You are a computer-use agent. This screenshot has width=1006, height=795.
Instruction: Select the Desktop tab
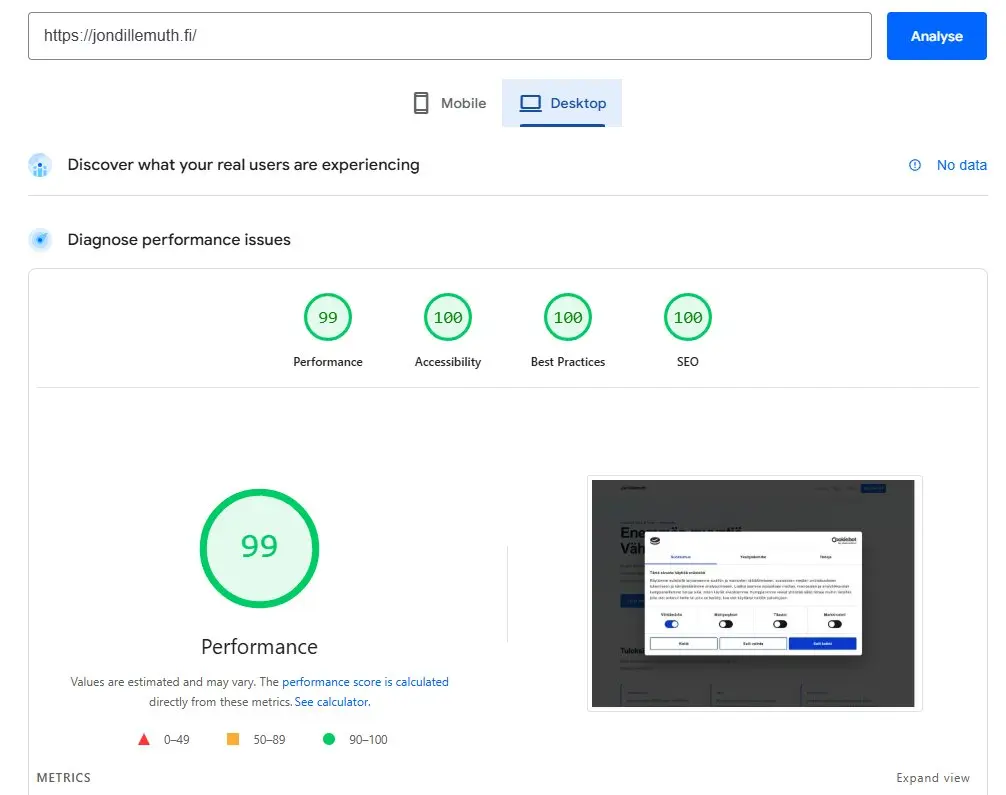pos(562,102)
